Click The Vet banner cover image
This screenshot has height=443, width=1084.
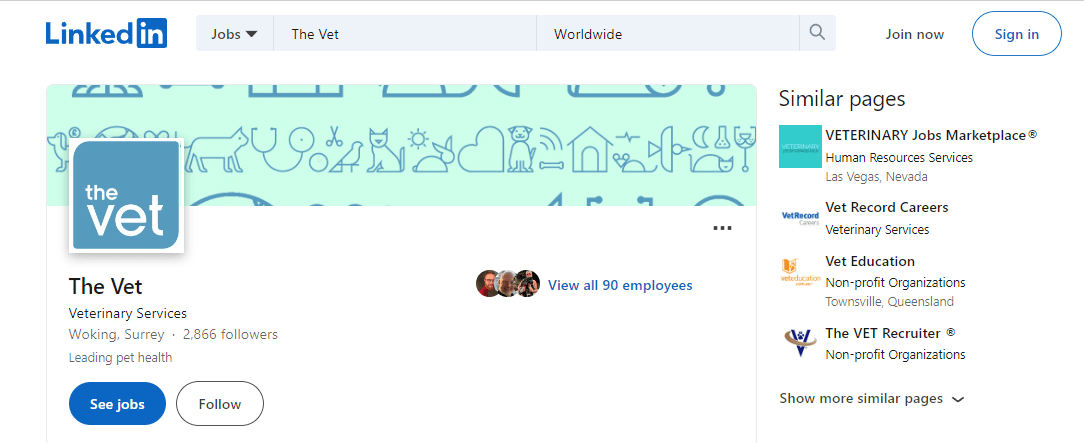click(x=401, y=145)
